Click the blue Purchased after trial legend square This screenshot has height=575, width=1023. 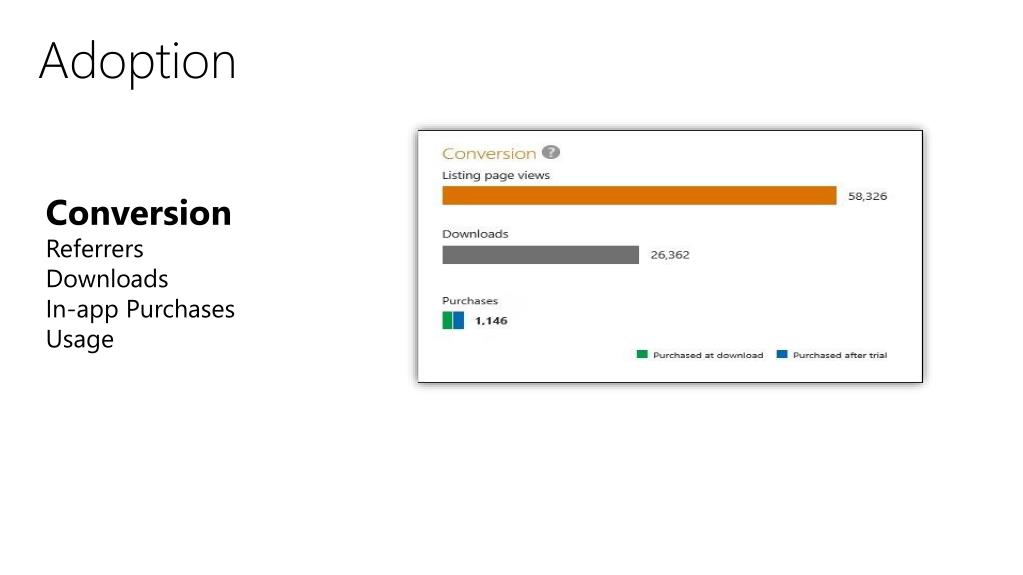[x=782, y=354]
